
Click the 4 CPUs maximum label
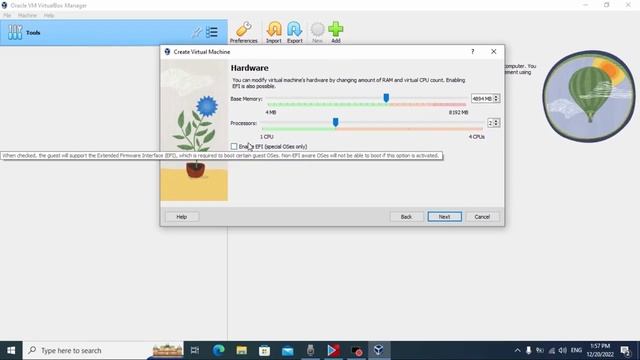[x=477, y=137]
